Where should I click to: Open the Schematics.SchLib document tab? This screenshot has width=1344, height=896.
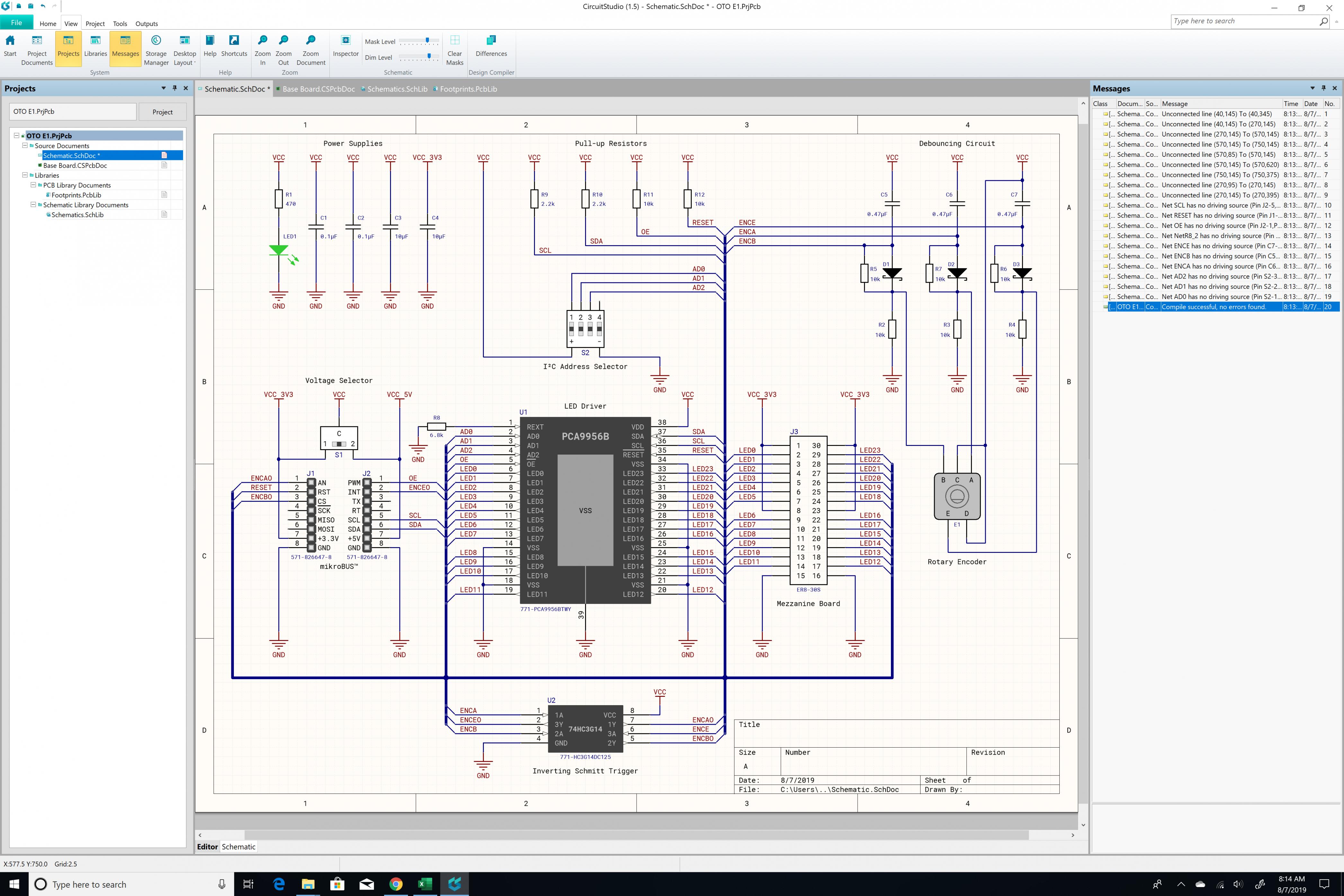[394, 89]
